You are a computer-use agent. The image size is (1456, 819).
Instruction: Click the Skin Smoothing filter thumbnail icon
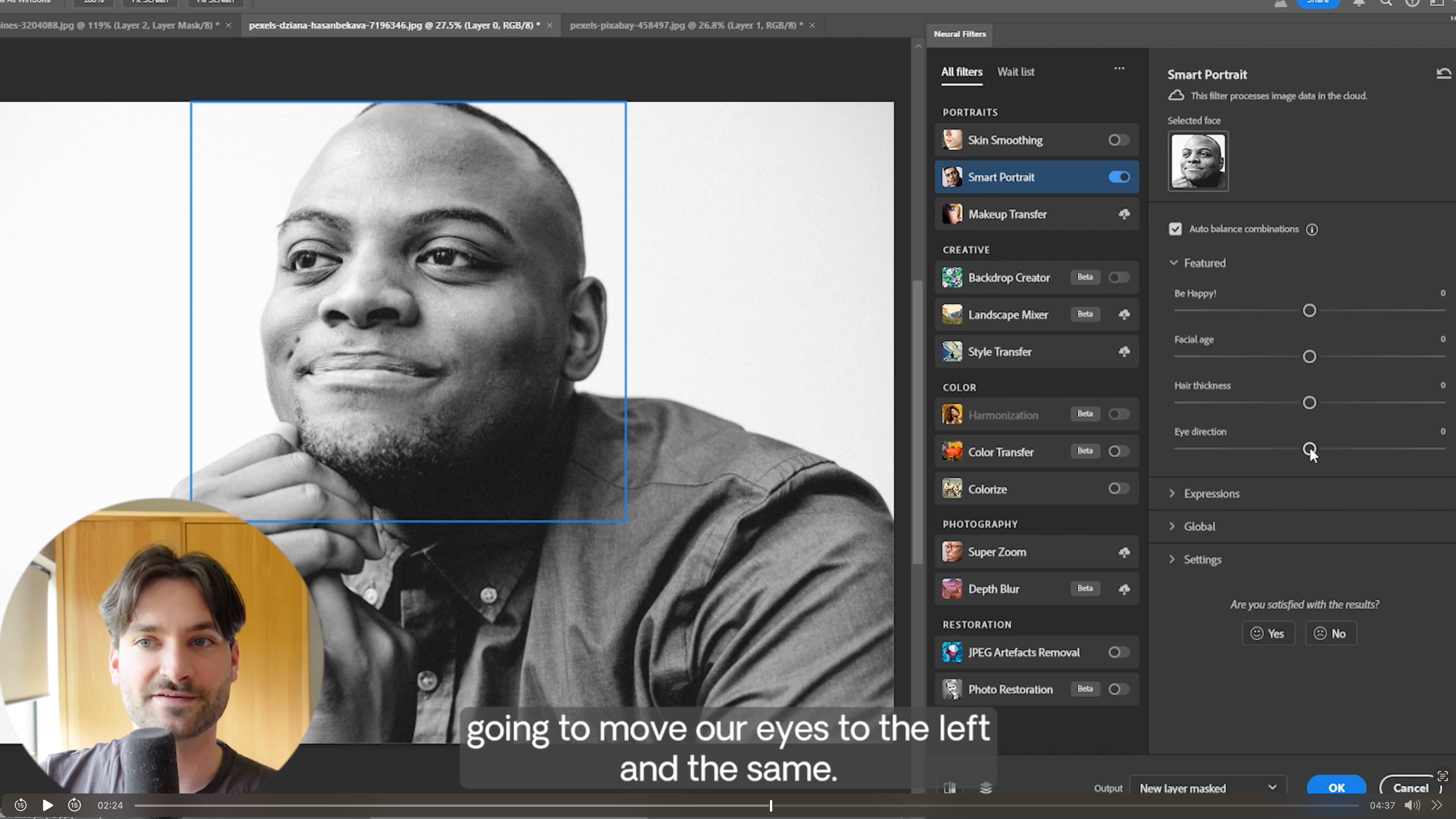(x=952, y=140)
